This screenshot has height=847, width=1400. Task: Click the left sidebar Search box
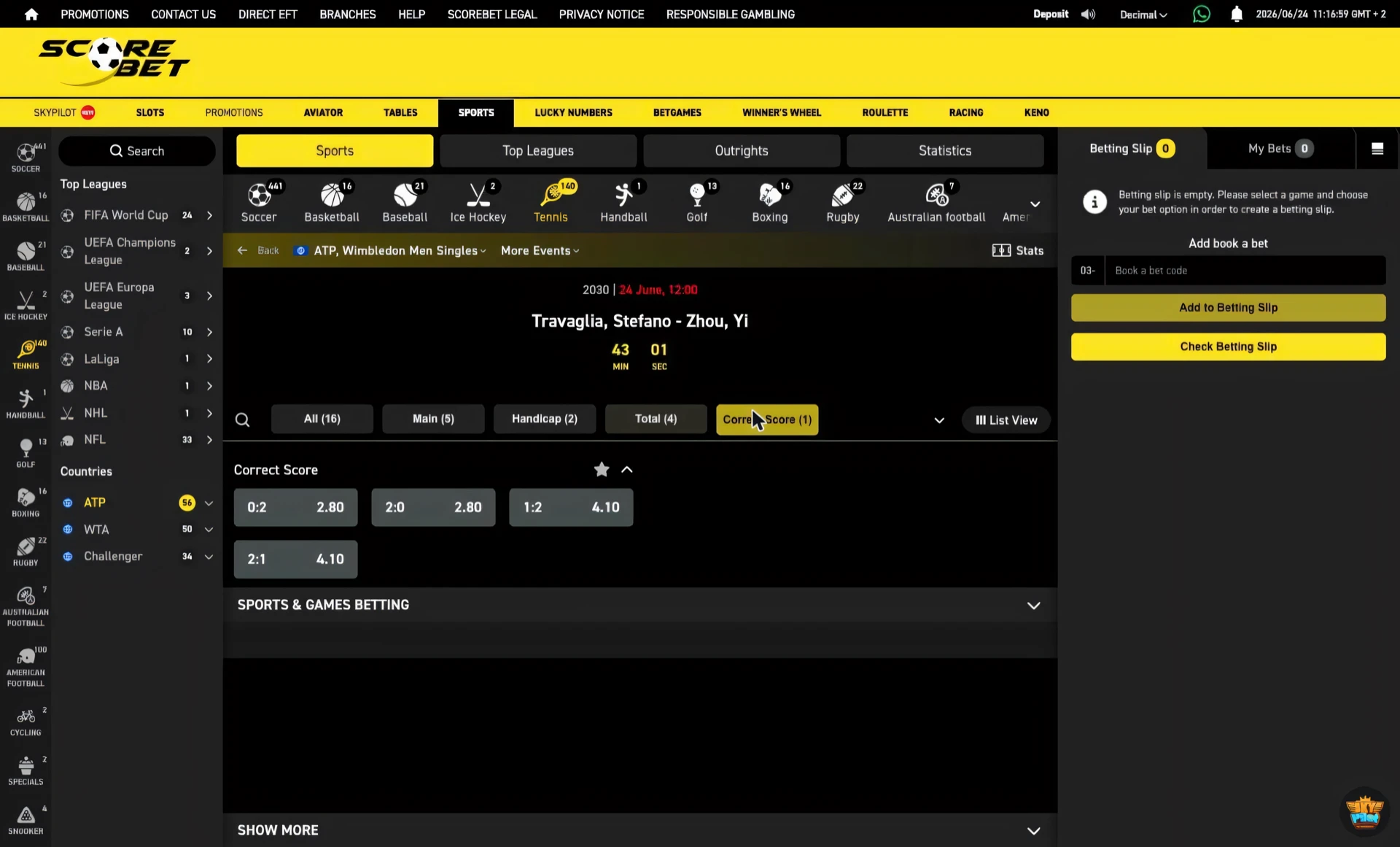137,151
